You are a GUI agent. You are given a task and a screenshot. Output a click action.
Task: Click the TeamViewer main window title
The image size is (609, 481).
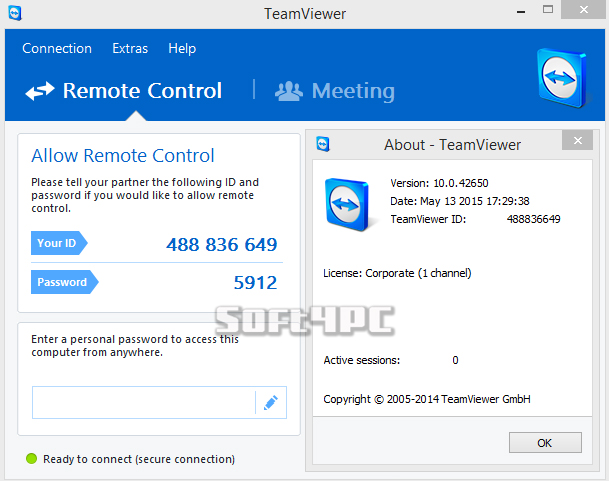305,14
